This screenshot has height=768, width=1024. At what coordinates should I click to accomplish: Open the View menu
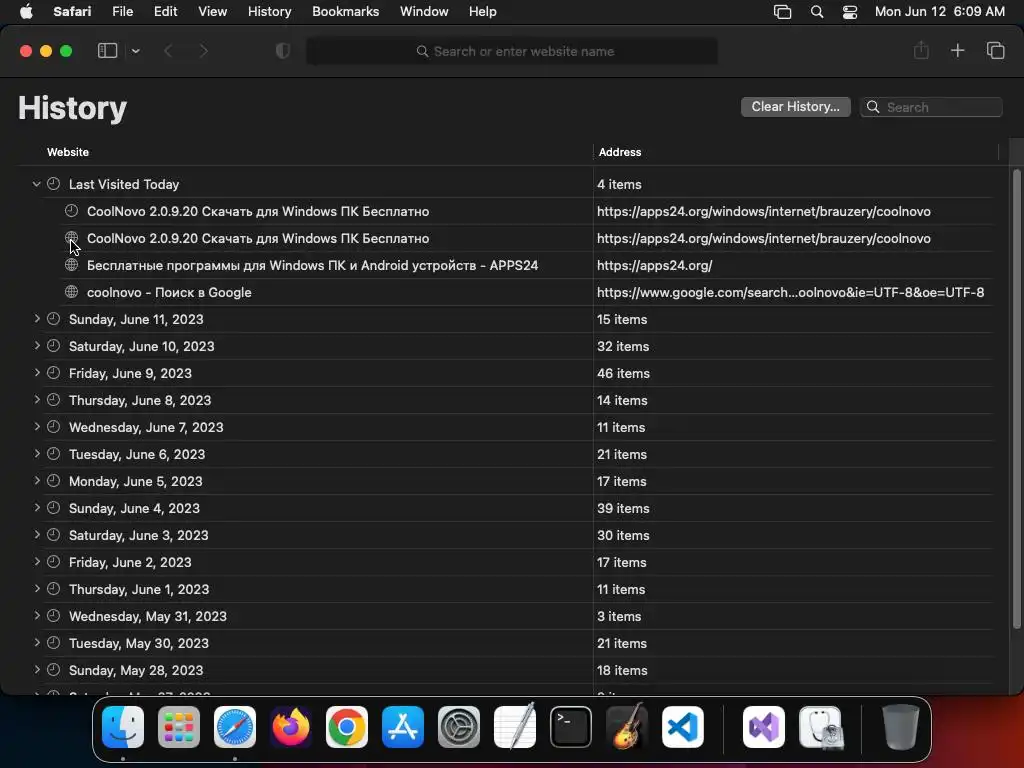click(x=212, y=11)
